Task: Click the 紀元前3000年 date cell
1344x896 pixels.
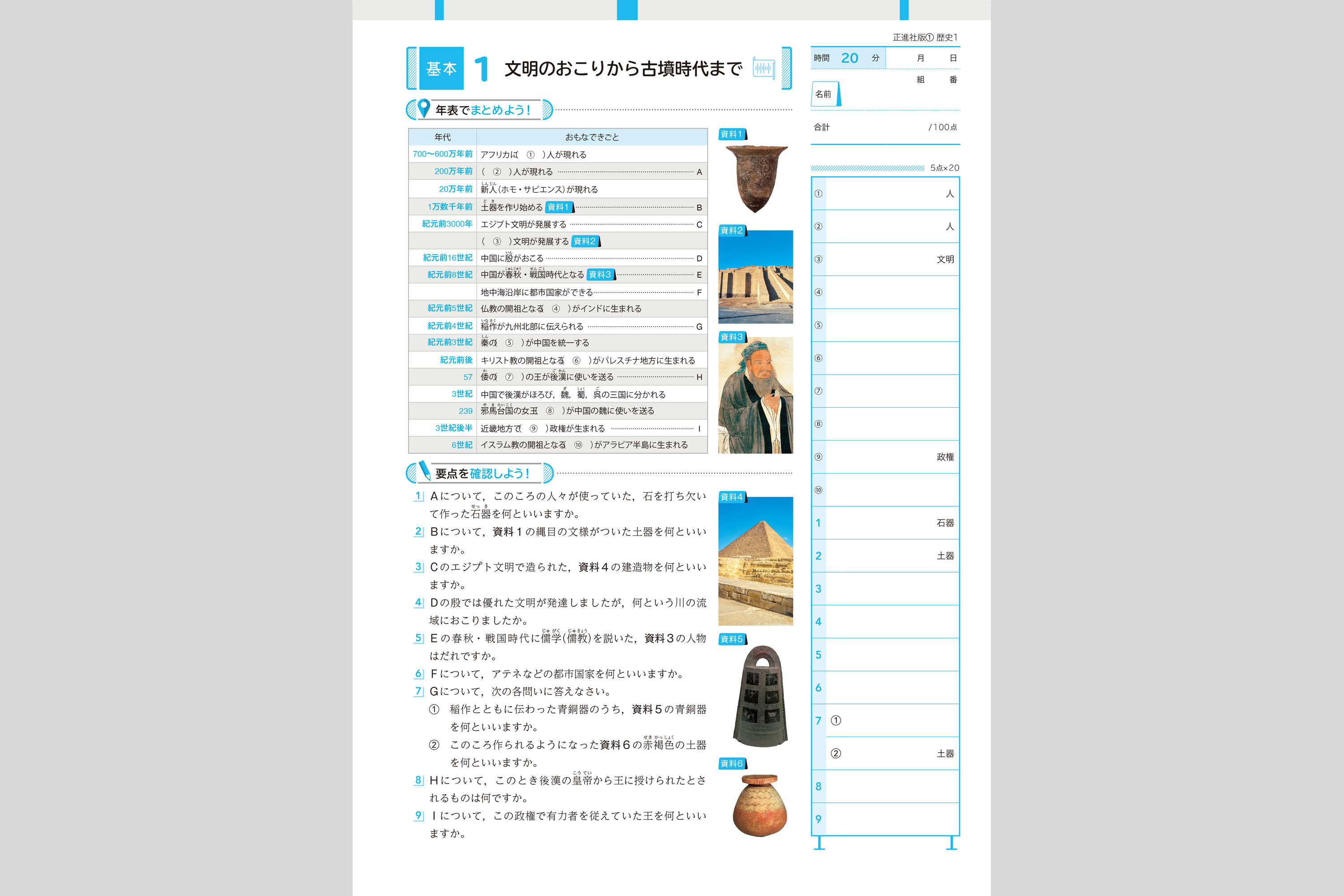Action: coord(443,224)
